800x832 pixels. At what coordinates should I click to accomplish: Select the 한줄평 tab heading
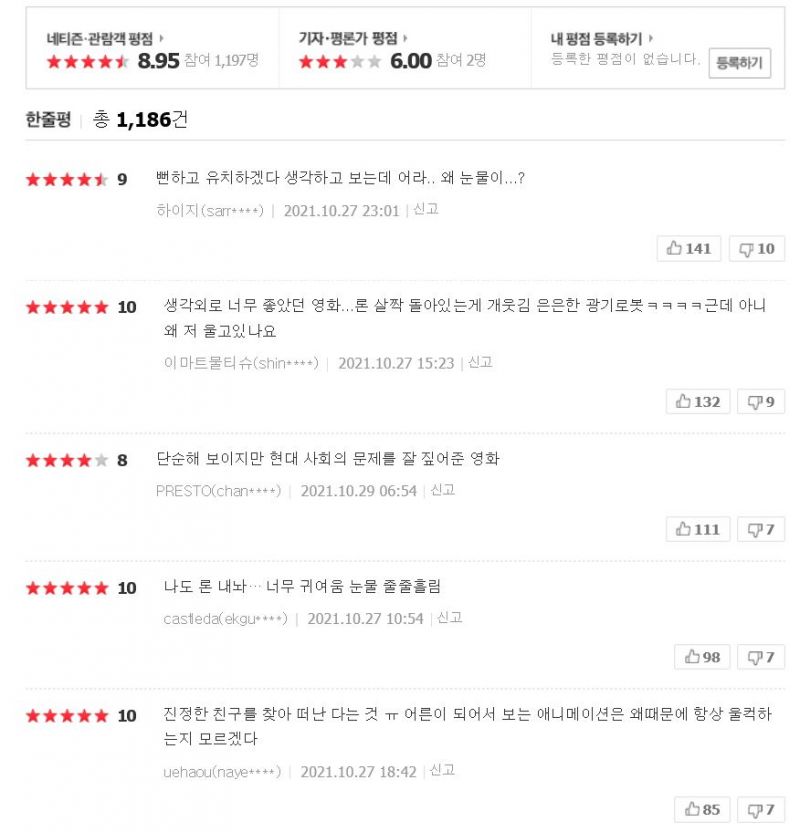(48, 120)
